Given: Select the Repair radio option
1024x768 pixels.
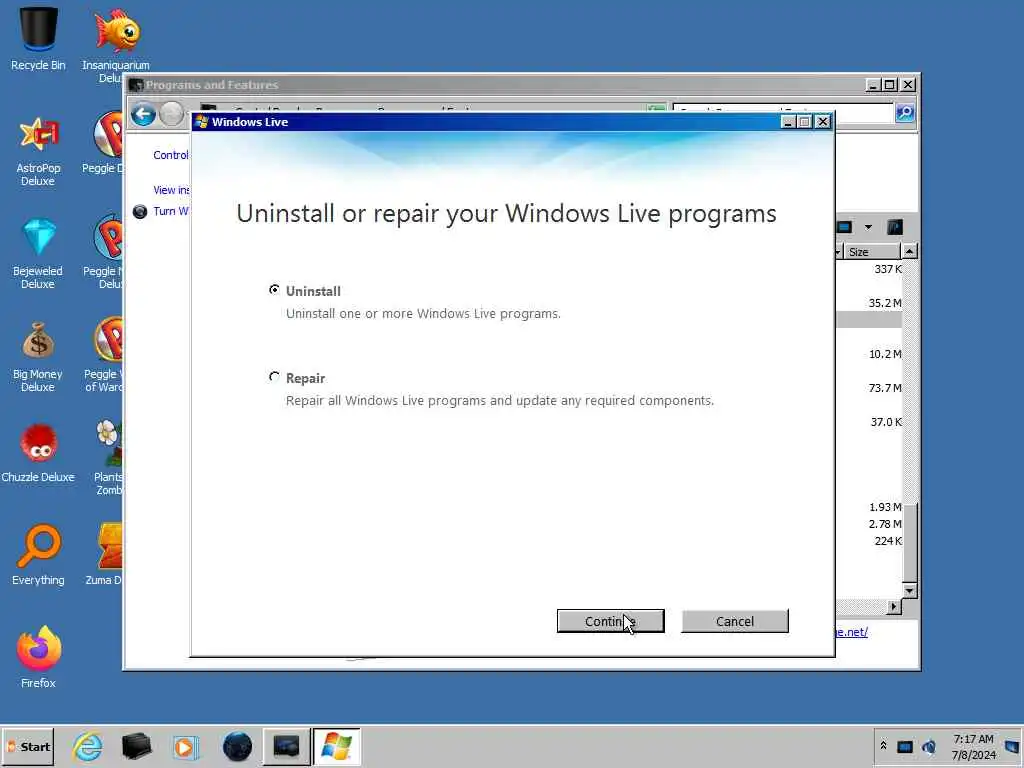Looking at the screenshot, I should 274,377.
